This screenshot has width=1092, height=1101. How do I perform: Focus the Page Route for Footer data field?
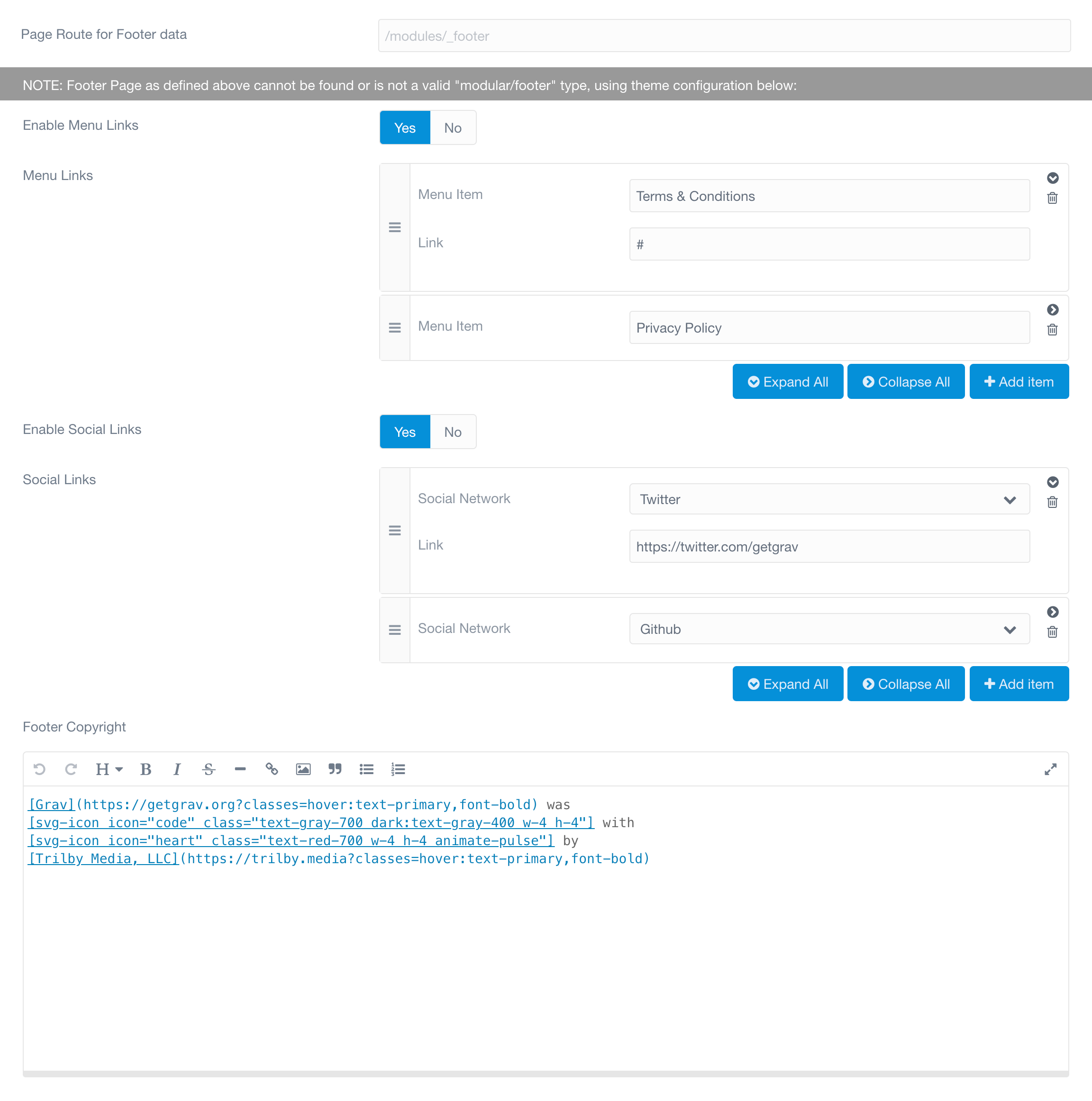pos(724,36)
